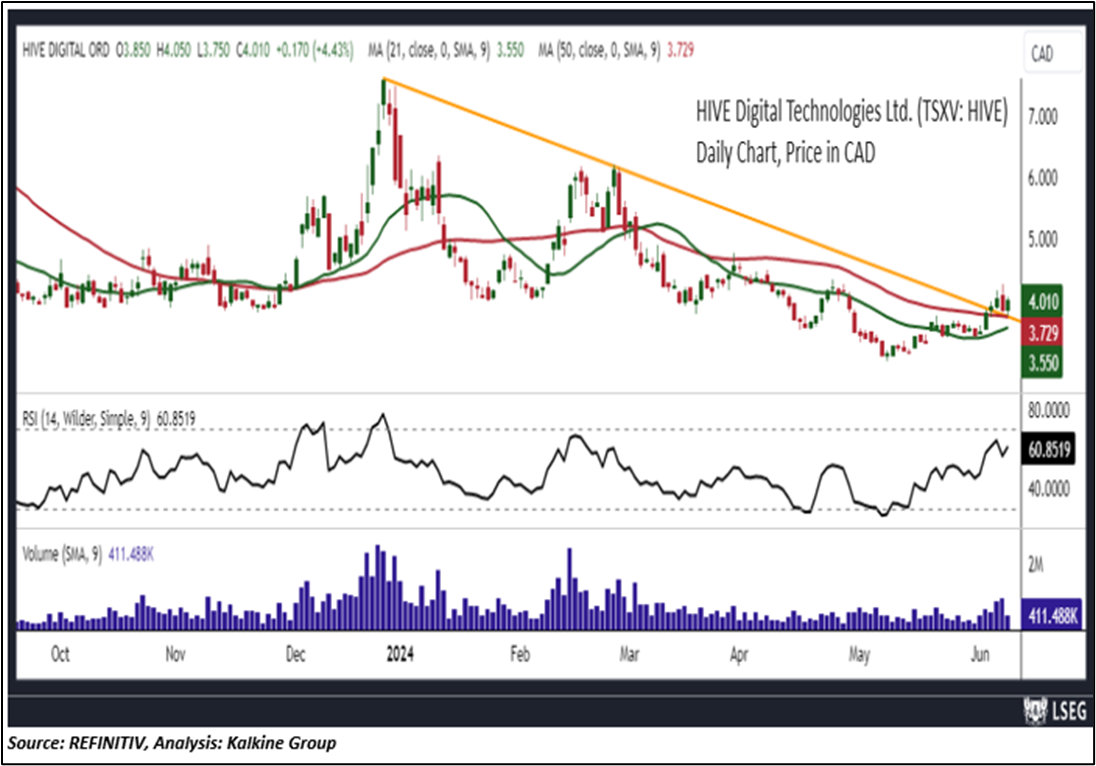Screen dimensions: 1096x766
Task: Click the chart title HIVE Digital Technologies Ltd.
Action: point(851,112)
